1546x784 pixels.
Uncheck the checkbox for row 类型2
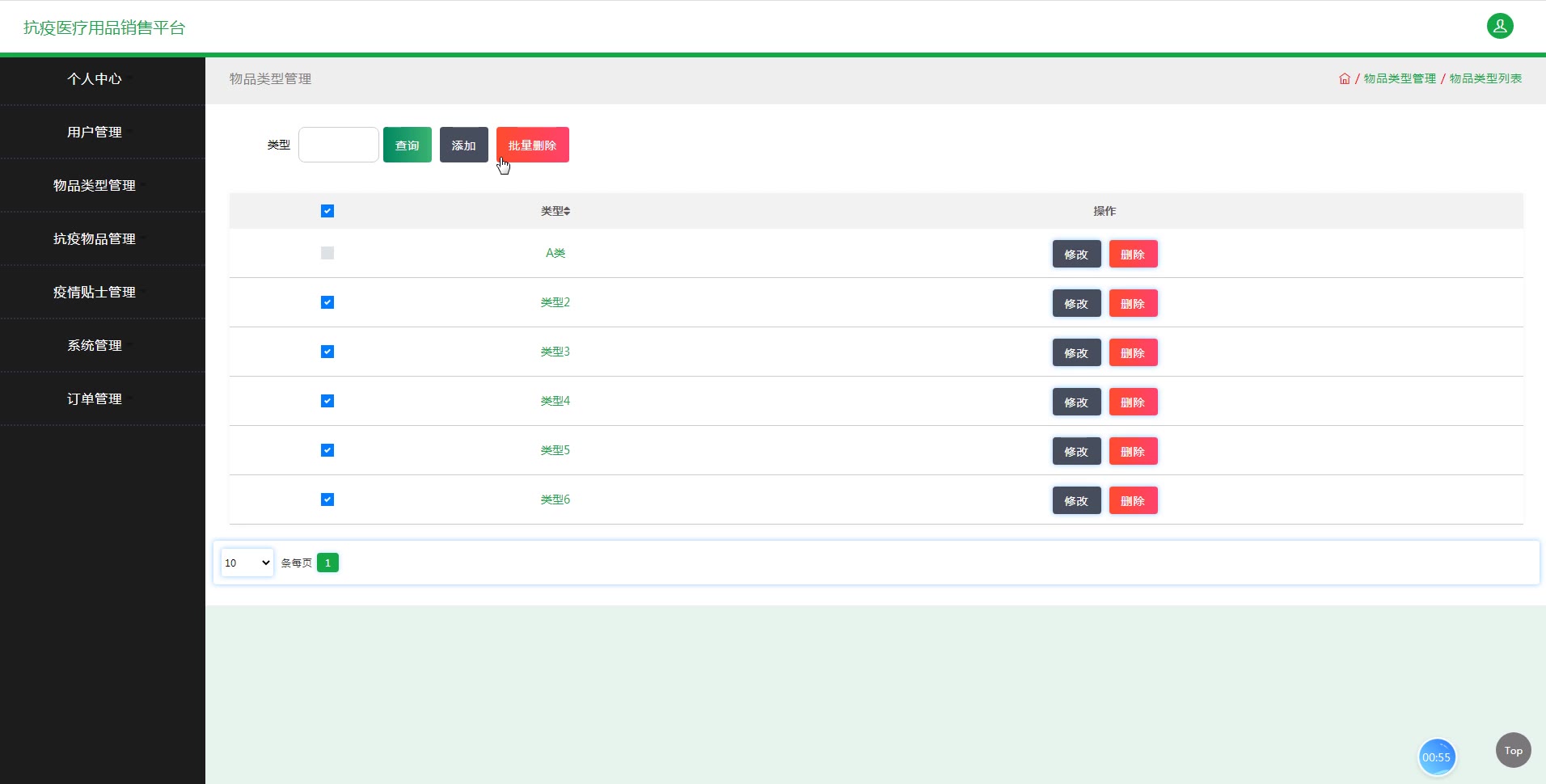(x=327, y=302)
